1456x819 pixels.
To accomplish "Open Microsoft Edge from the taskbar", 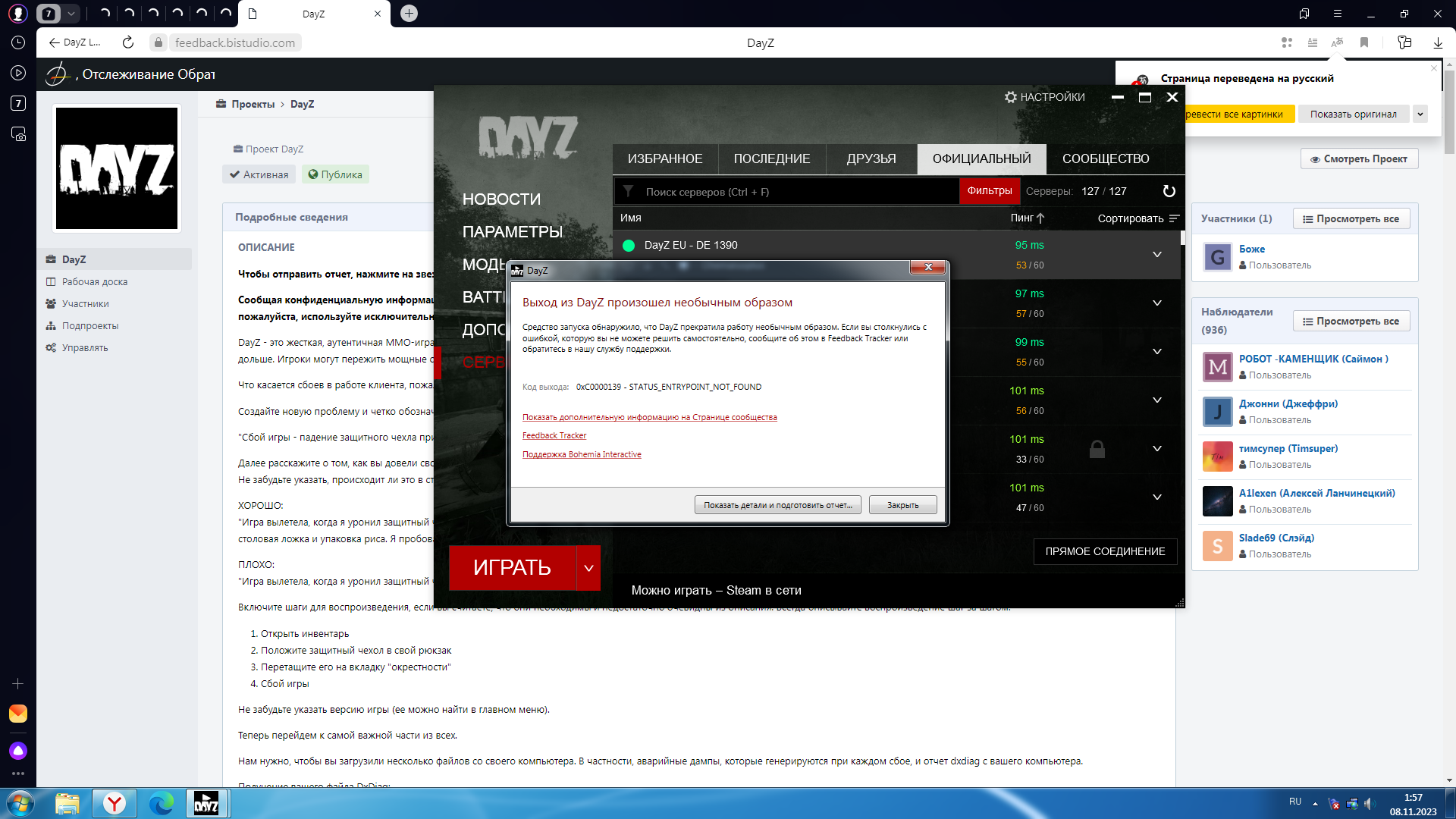I will [x=161, y=803].
